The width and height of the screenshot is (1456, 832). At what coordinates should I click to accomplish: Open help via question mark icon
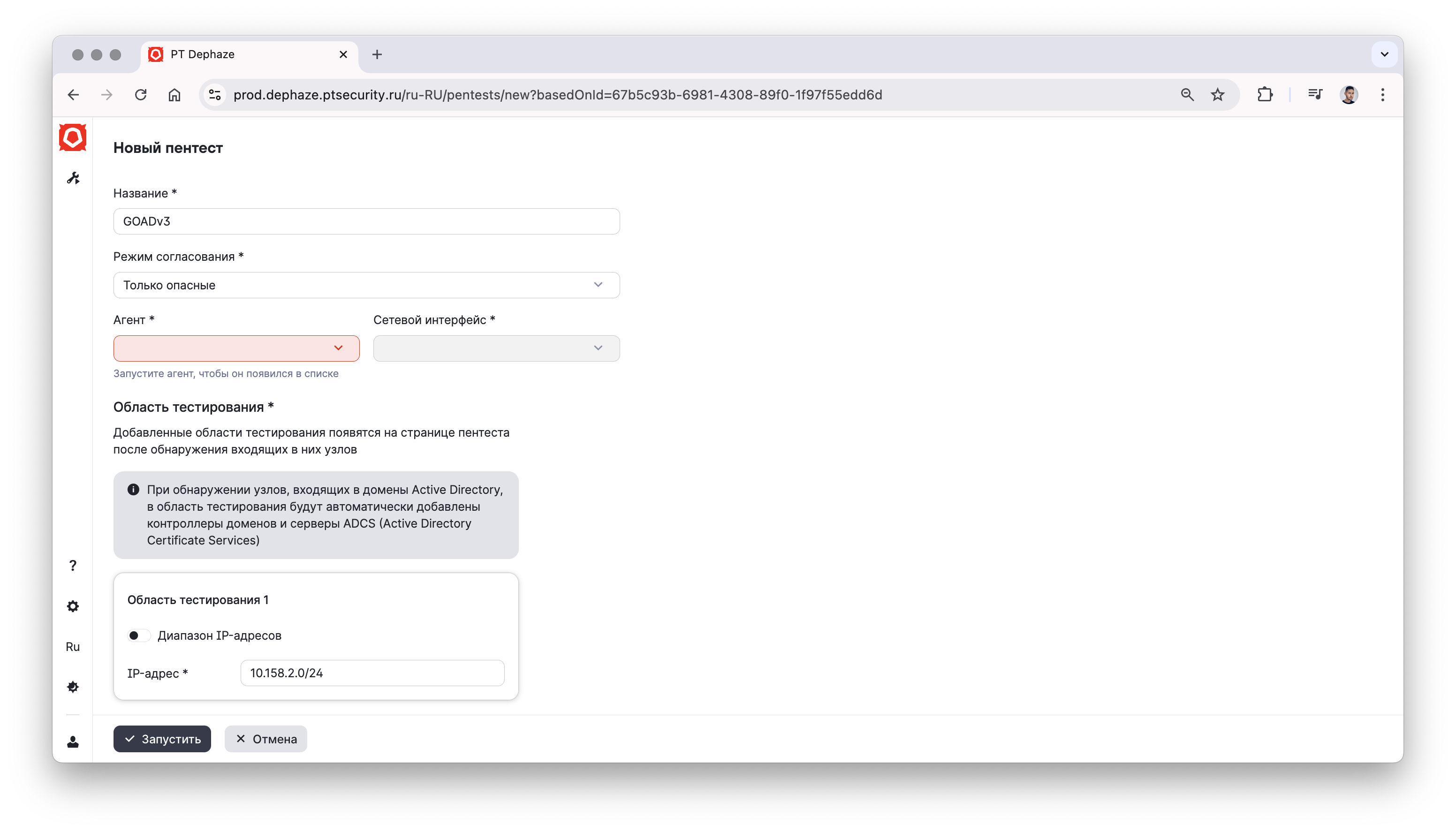73,565
